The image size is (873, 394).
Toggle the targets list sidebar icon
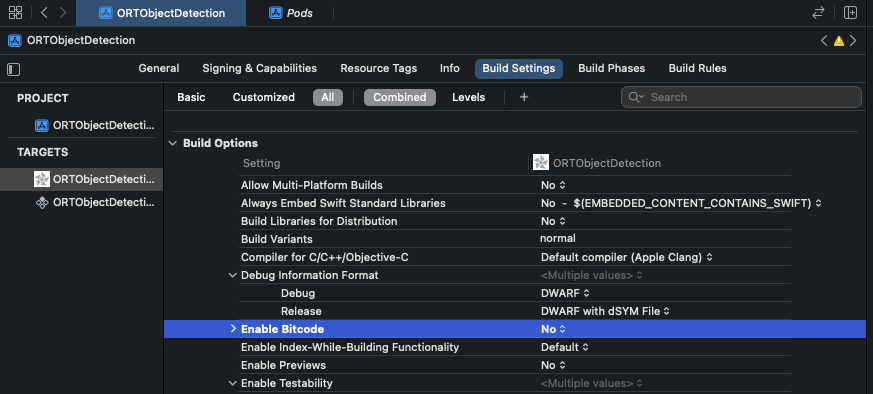(x=13, y=69)
